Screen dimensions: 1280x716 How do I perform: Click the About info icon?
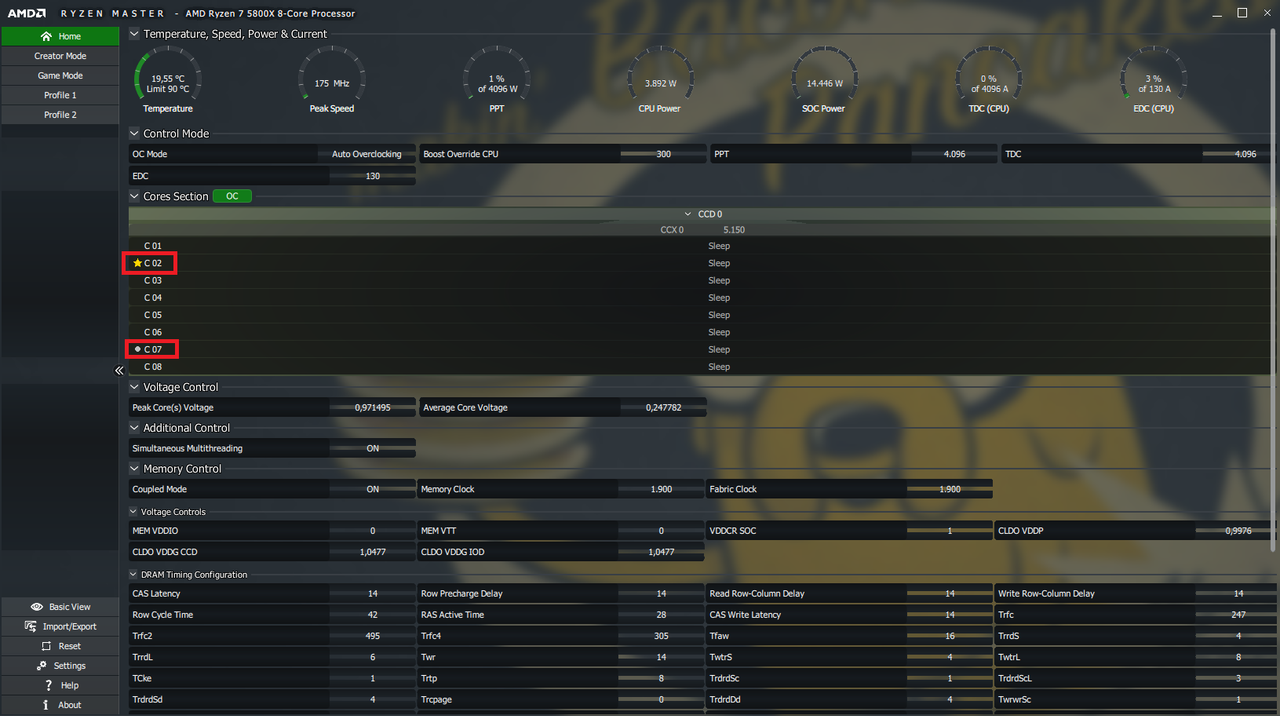tap(46, 704)
